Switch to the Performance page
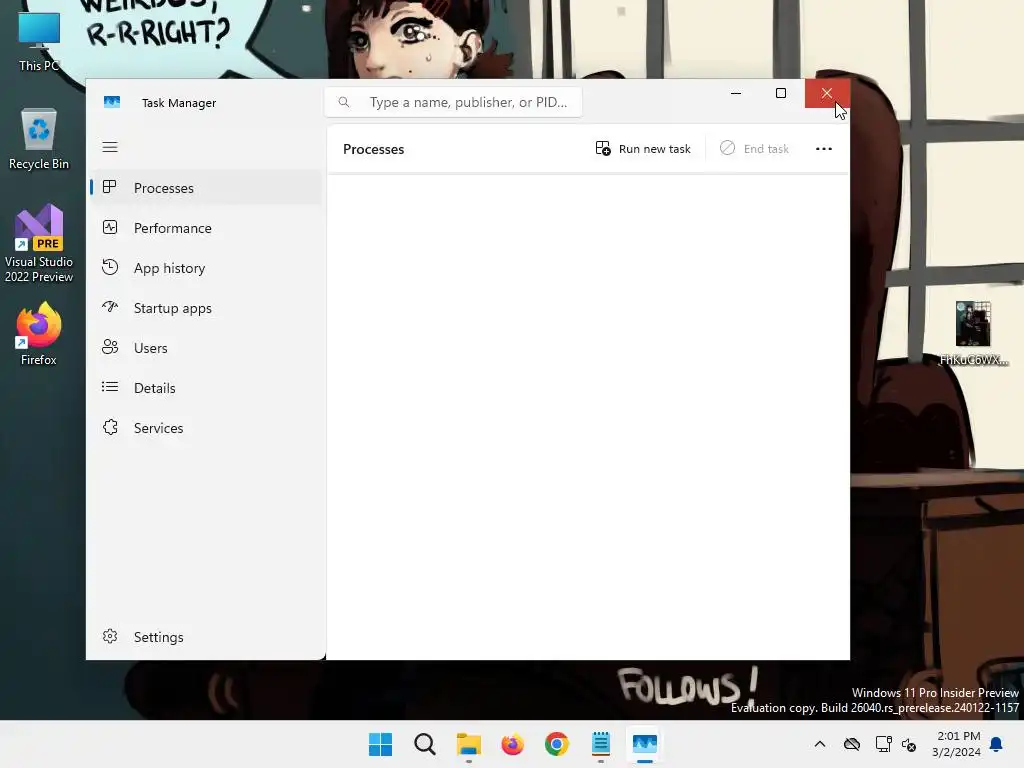The image size is (1024, 768). point(206,228)
